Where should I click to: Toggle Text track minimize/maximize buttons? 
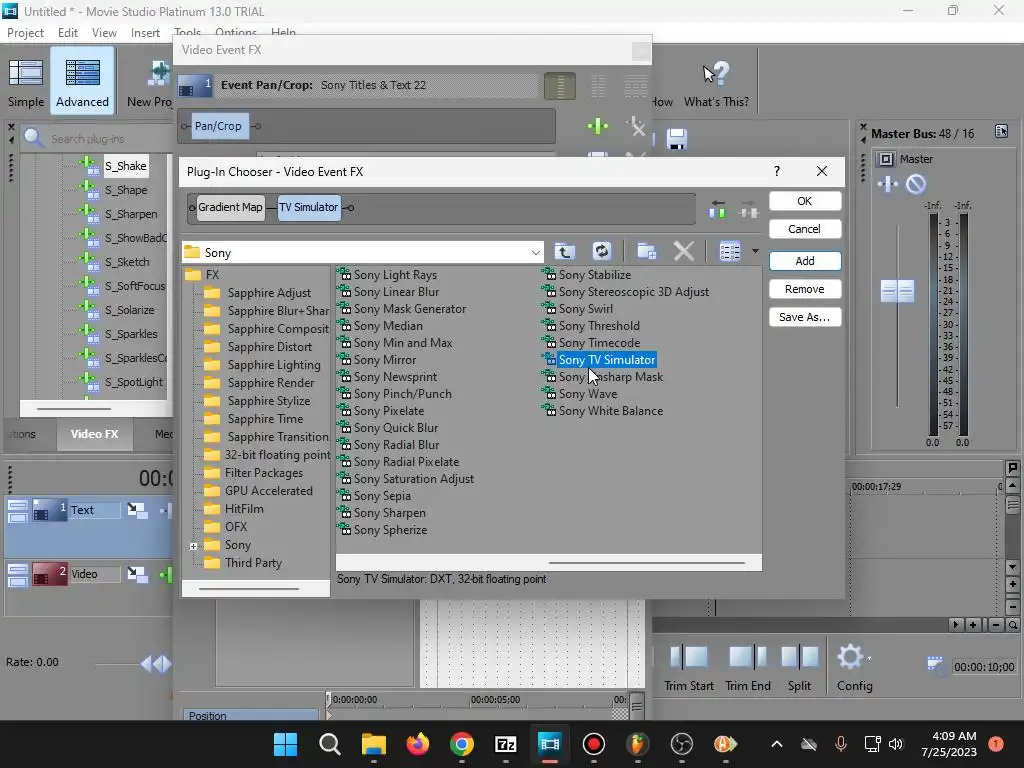tap(18, 511)
